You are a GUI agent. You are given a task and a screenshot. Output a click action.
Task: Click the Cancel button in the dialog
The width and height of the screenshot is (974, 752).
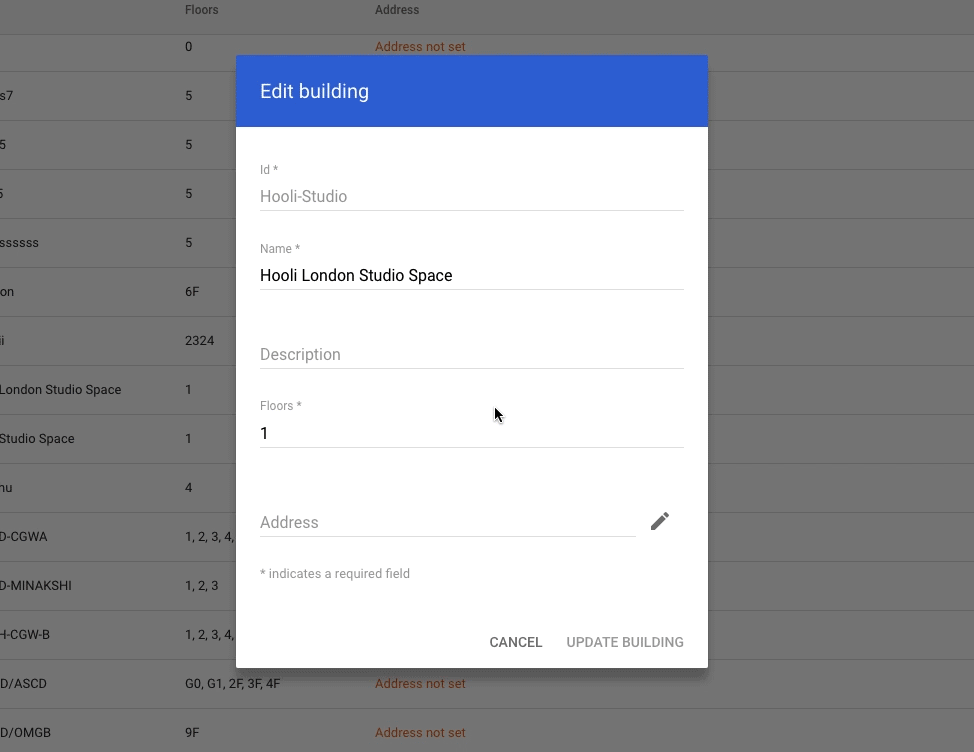point(516,642)
